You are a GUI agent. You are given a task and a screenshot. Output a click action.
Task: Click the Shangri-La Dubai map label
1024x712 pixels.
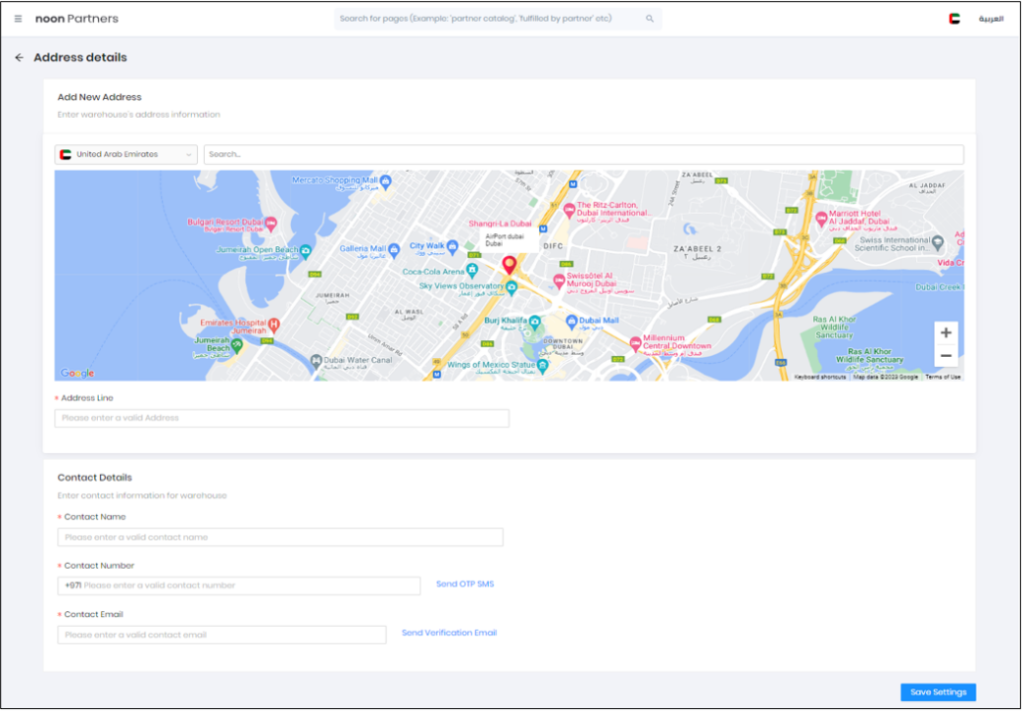[x=500, y=223]
